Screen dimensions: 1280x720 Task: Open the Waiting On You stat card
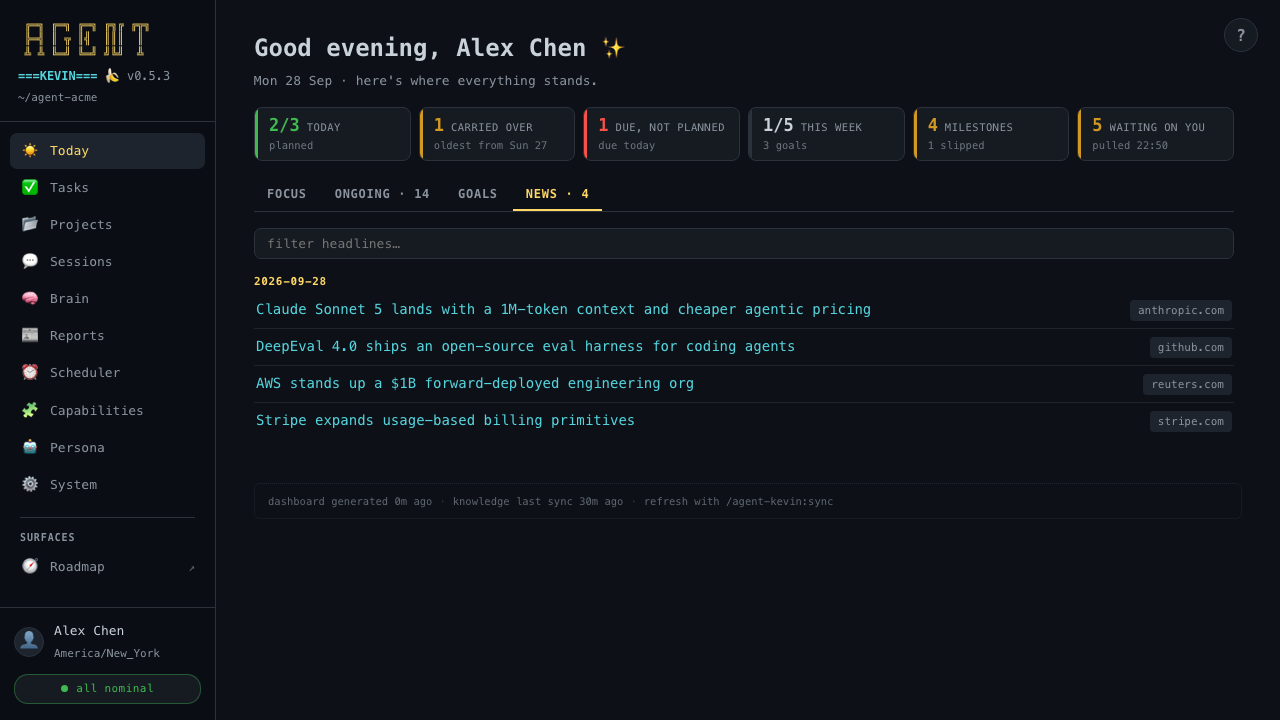(1155, 134)
